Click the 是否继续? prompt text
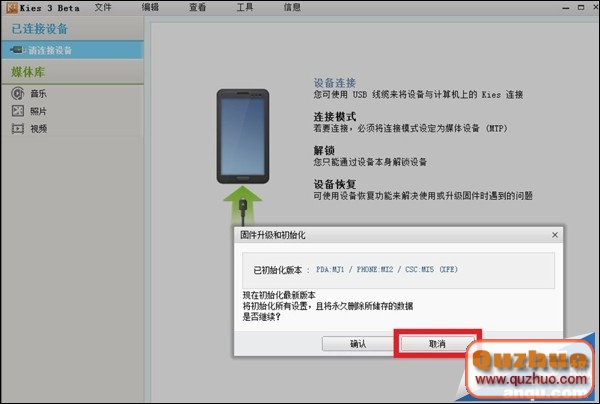 (x=262, y=317)
